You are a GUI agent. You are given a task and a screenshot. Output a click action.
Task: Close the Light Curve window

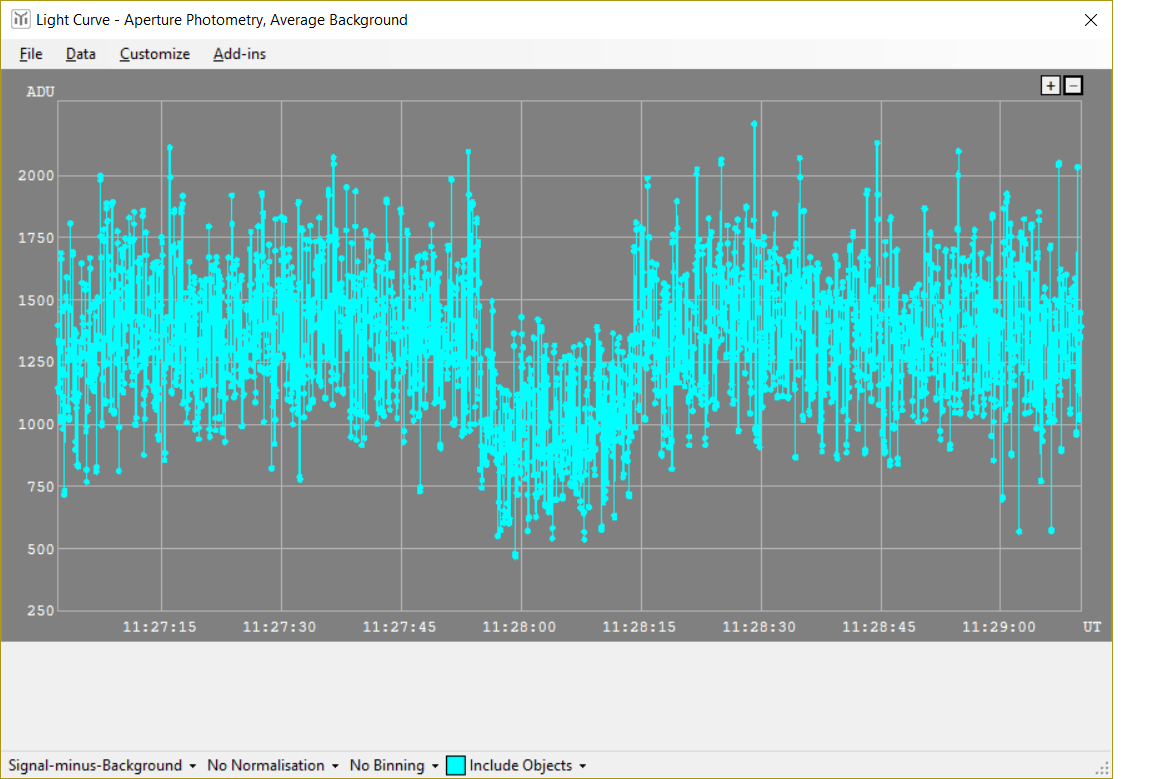(1091, 20)
